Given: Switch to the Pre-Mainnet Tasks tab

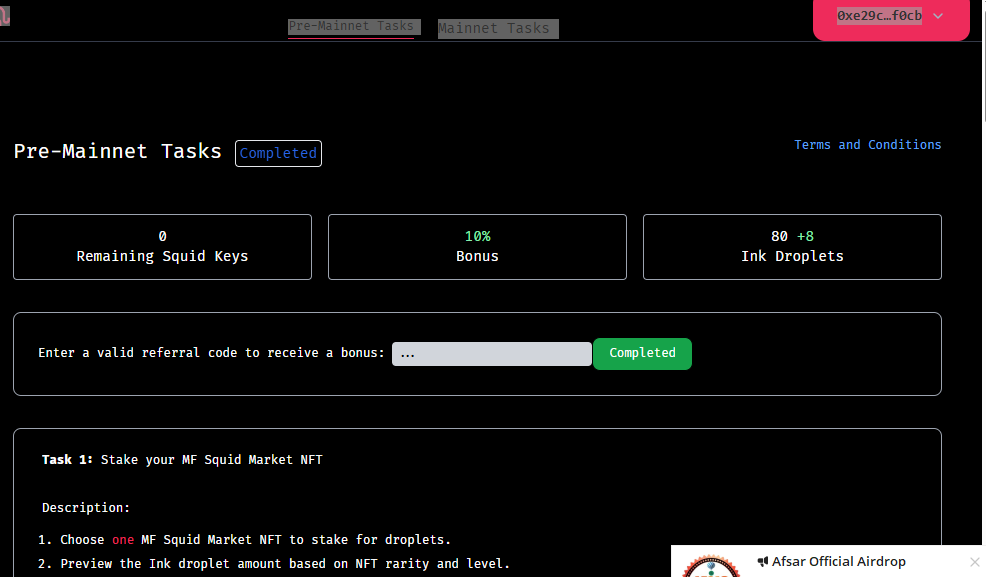Looking at the screenshot, I should (351, 26).
